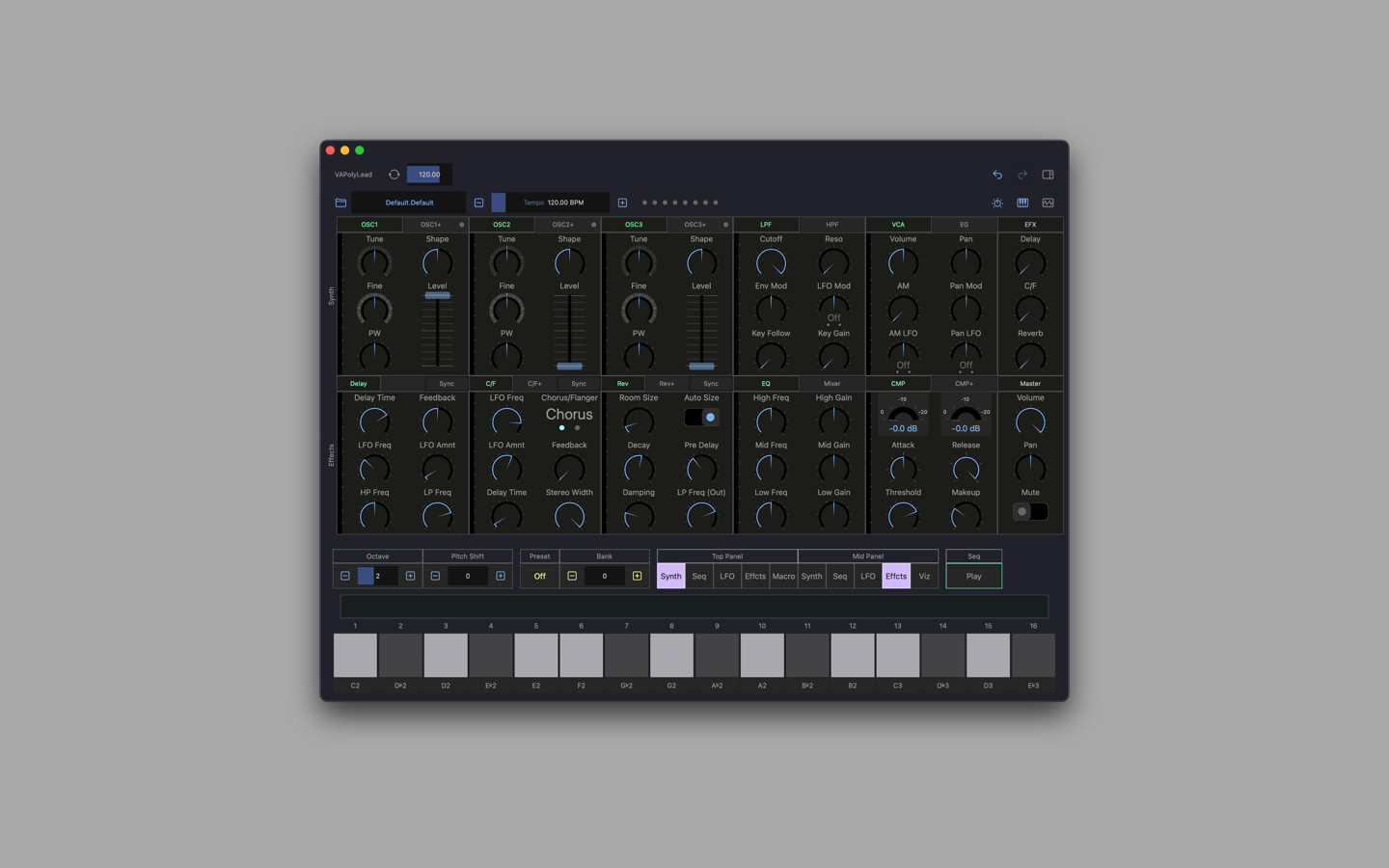Show the piano keyboard icon view
This screenshot has width=1389, height=868.
pyautogui.click(x=1022, y=203)
